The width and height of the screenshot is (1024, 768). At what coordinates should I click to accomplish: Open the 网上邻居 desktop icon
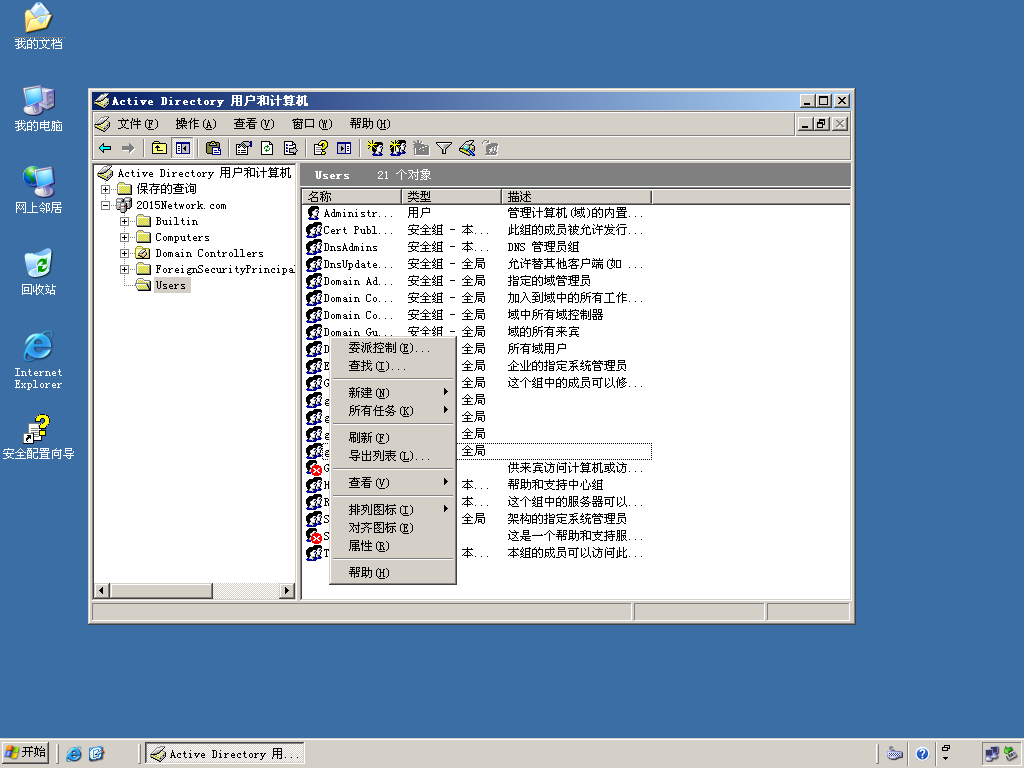[39, 190]
